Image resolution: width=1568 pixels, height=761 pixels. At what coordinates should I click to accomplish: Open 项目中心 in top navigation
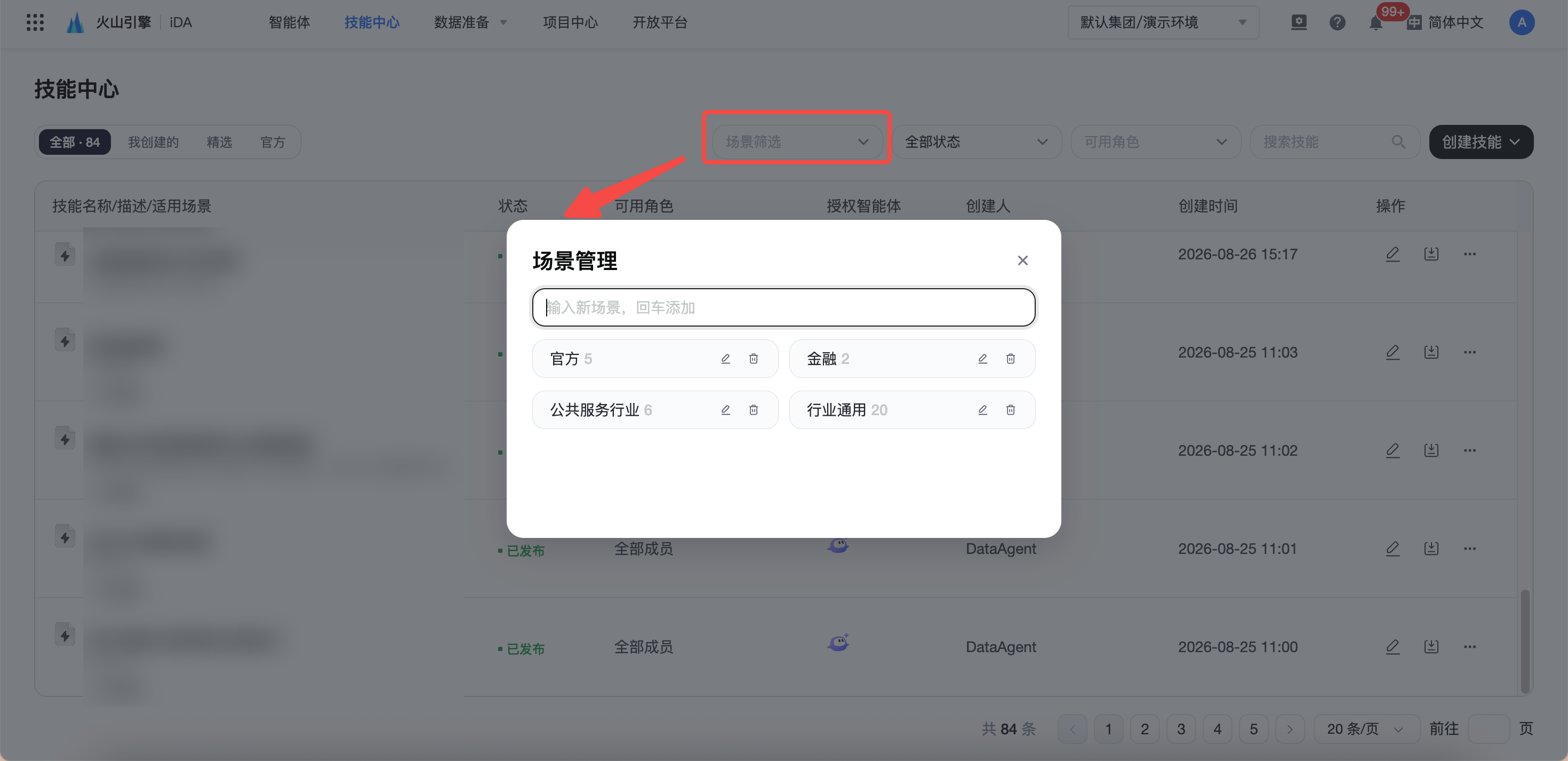click(x=570, y=22)
